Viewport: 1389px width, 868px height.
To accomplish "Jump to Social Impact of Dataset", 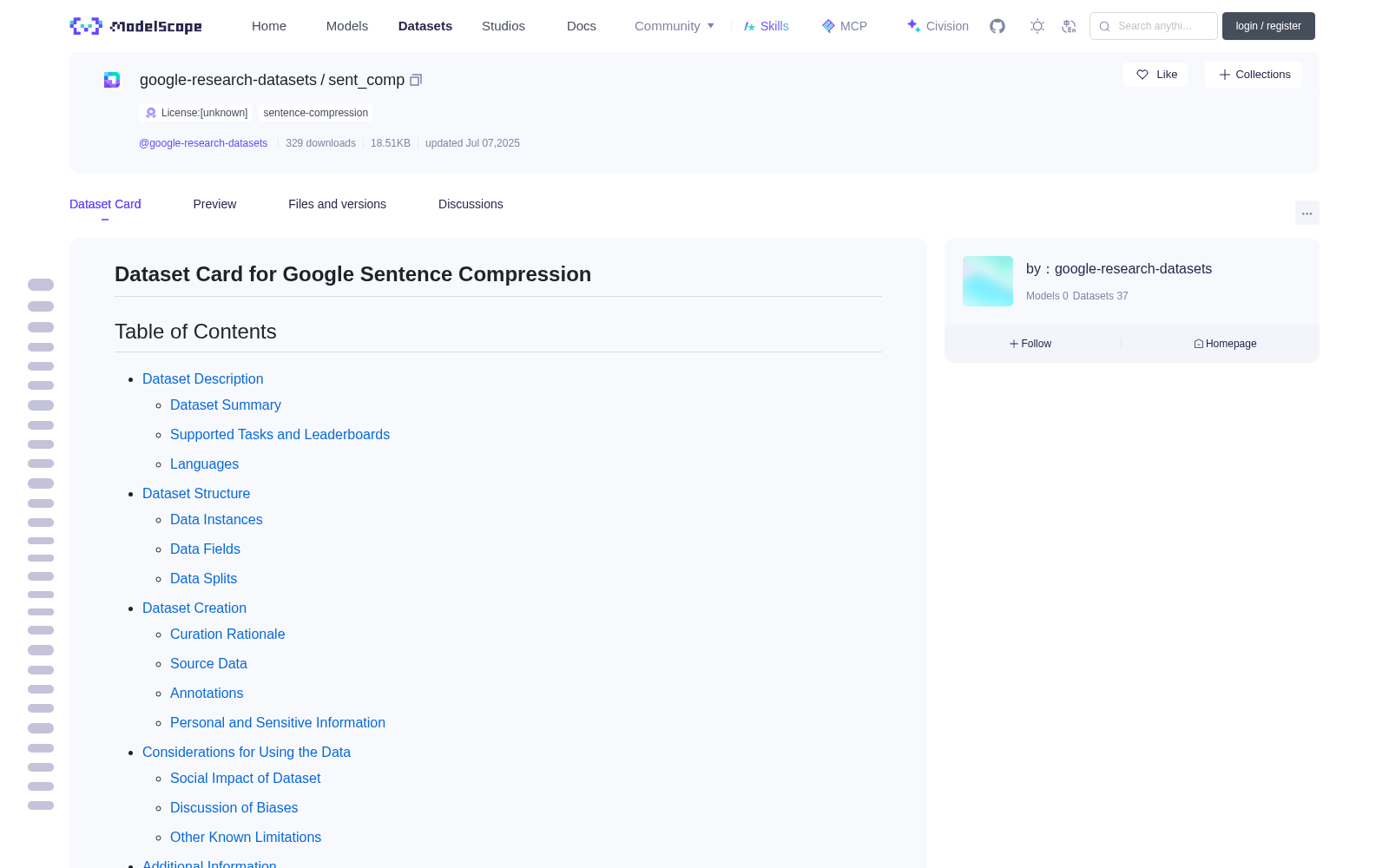I will 245,778.
